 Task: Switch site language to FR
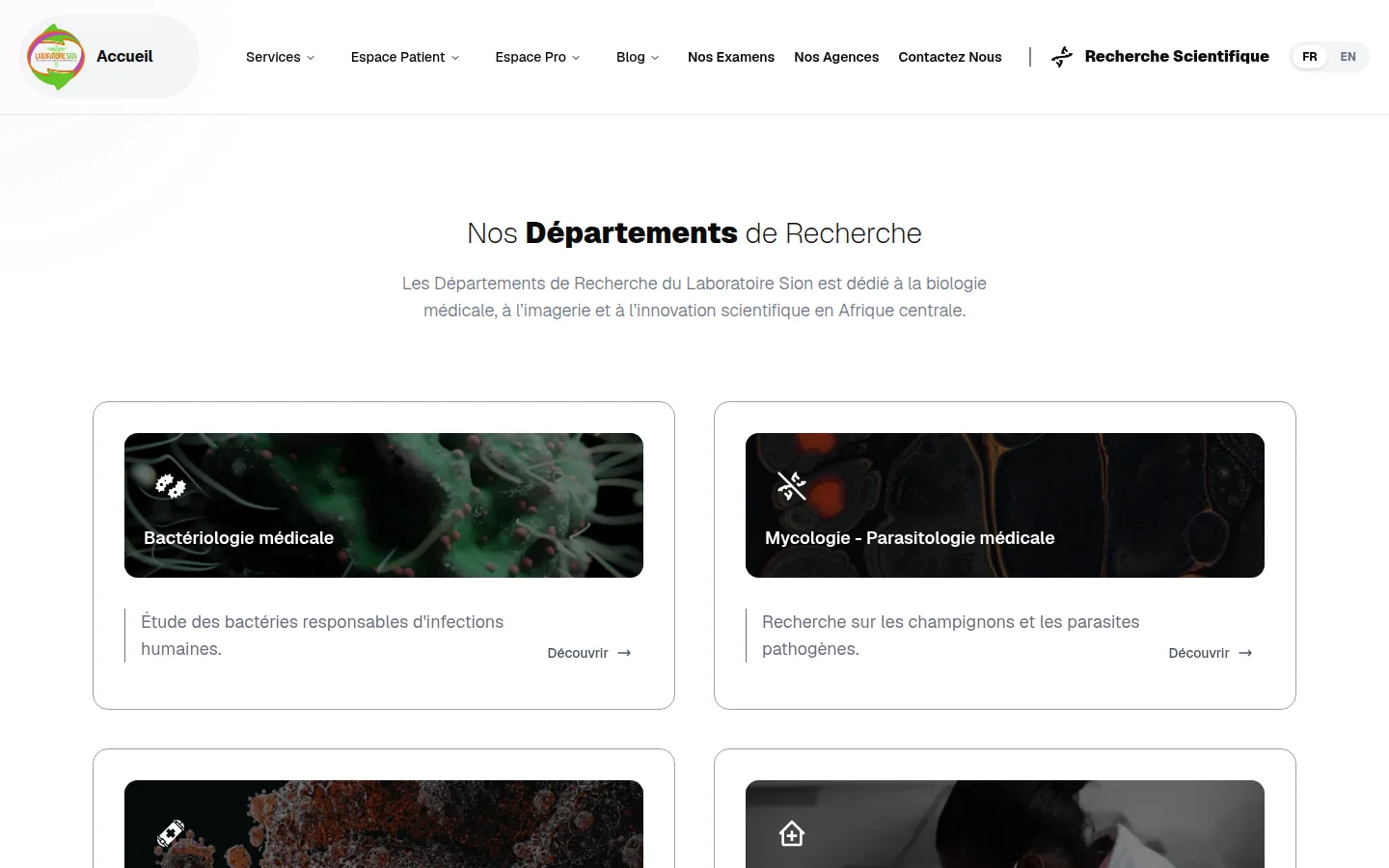(x=1310, y=57)
